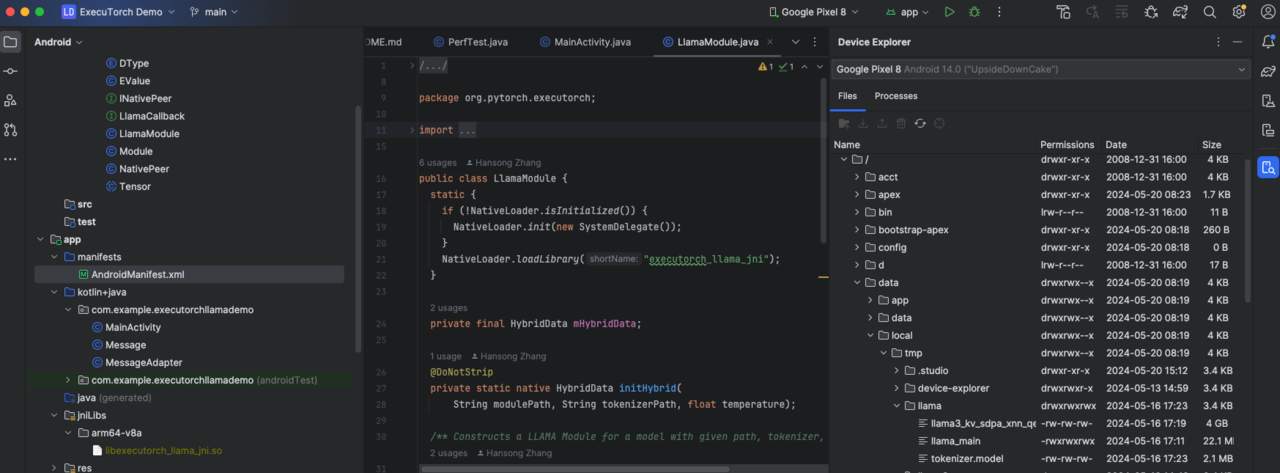The width and height of the screenshot is (1280, 473).
Task: Click the 6 usages hint above LlamaModule class
Action: tap(438, 162)
